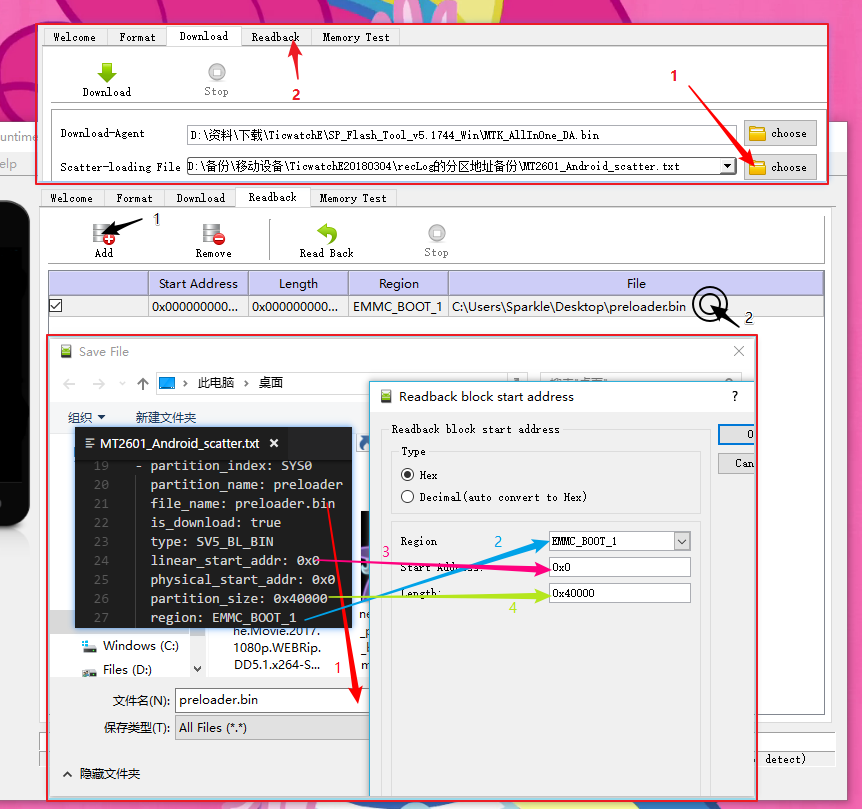Open the Welcome tab in top panel
The image size is (862, 809).
pos(75,37)
